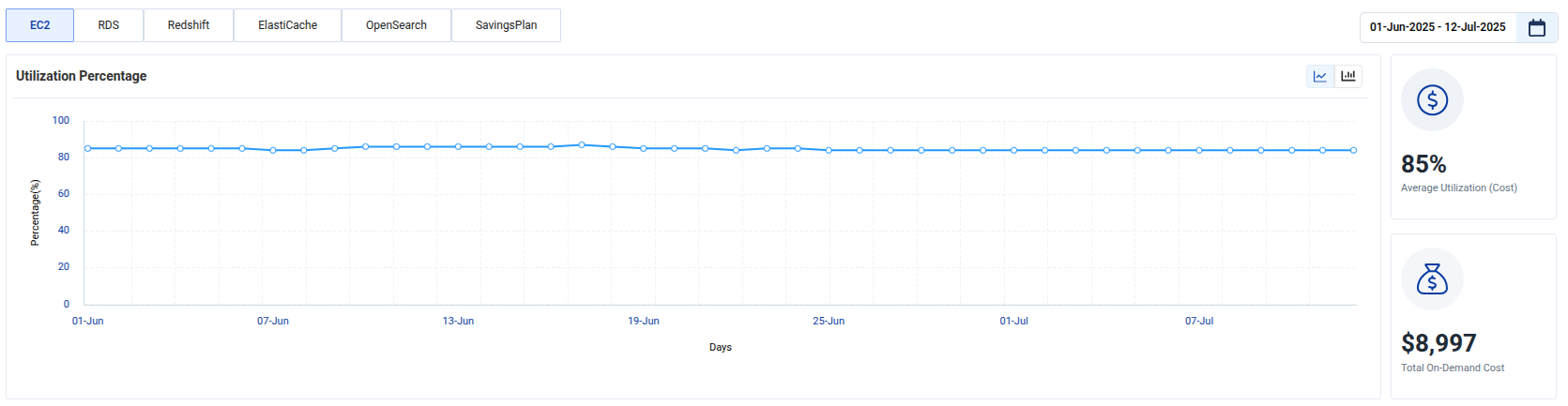Switch to bar chart view
Viewport: 1568px width, 406px height.
pos(1348,76)
